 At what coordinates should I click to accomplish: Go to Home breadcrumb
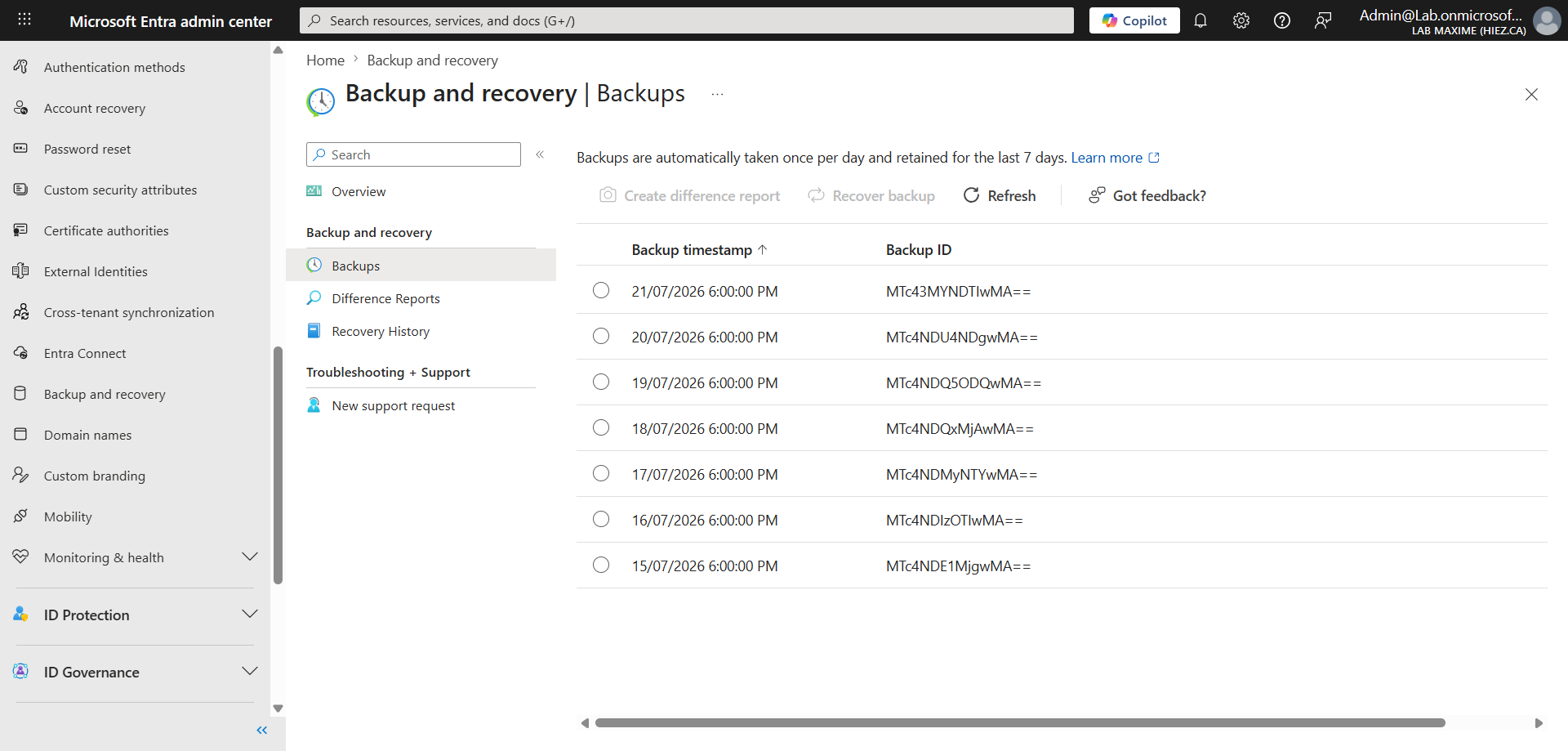pyautogui.click(x=325, y=60)
